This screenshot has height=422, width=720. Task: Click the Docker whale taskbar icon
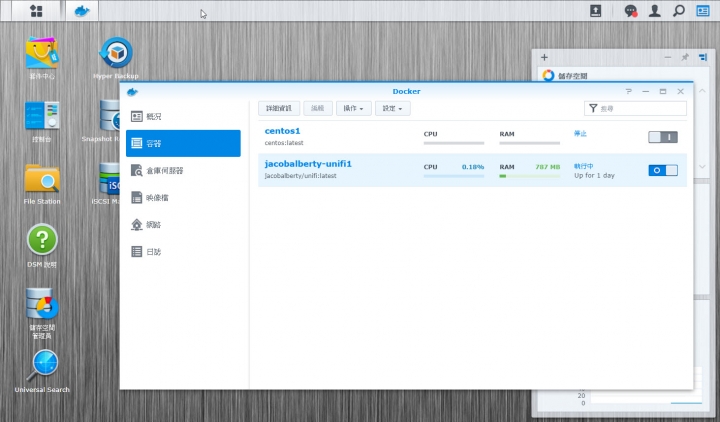82,11
